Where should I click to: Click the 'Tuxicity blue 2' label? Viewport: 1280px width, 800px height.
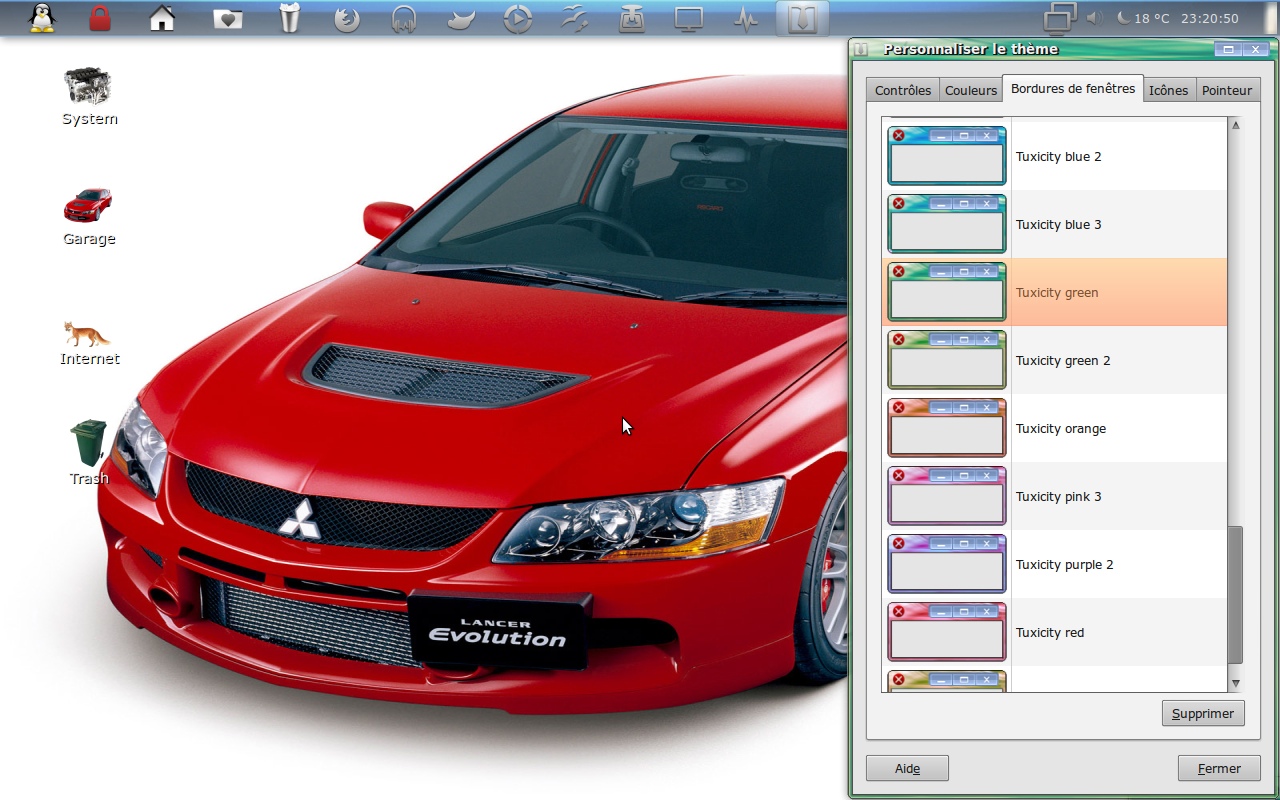tap(1058, 157)
